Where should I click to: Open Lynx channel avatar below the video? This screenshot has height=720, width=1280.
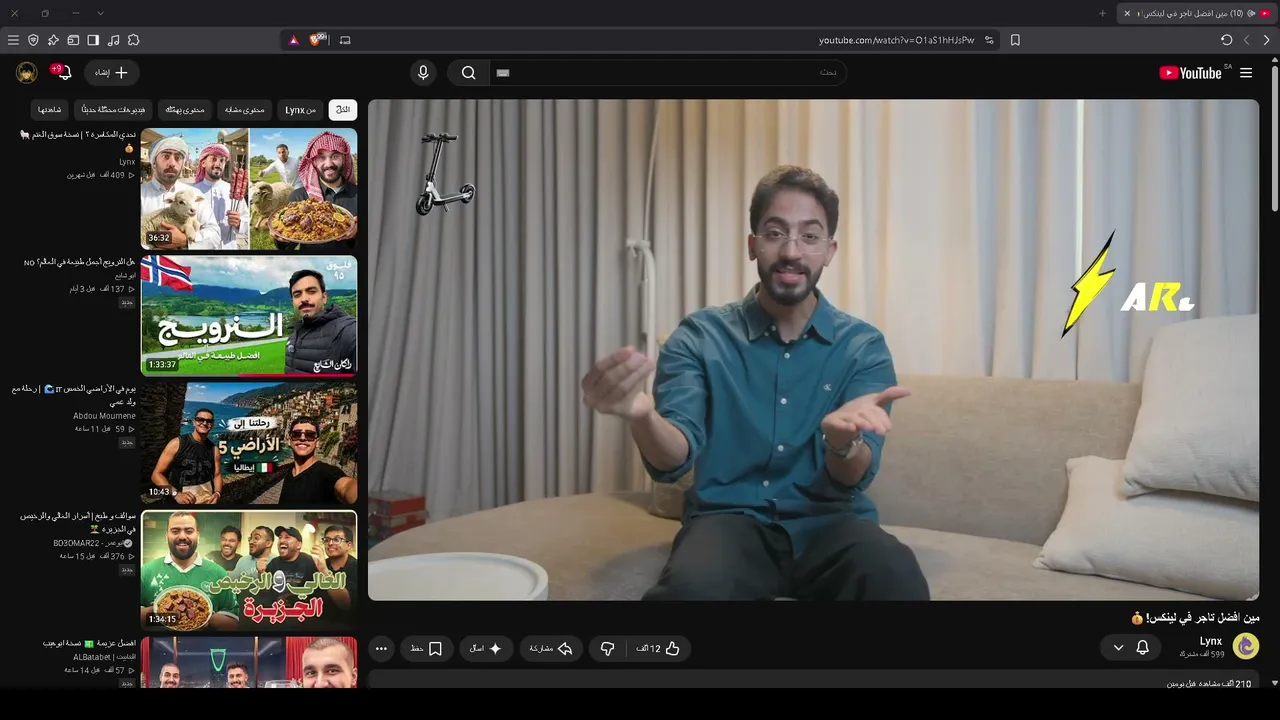[x=1246, y=646]
